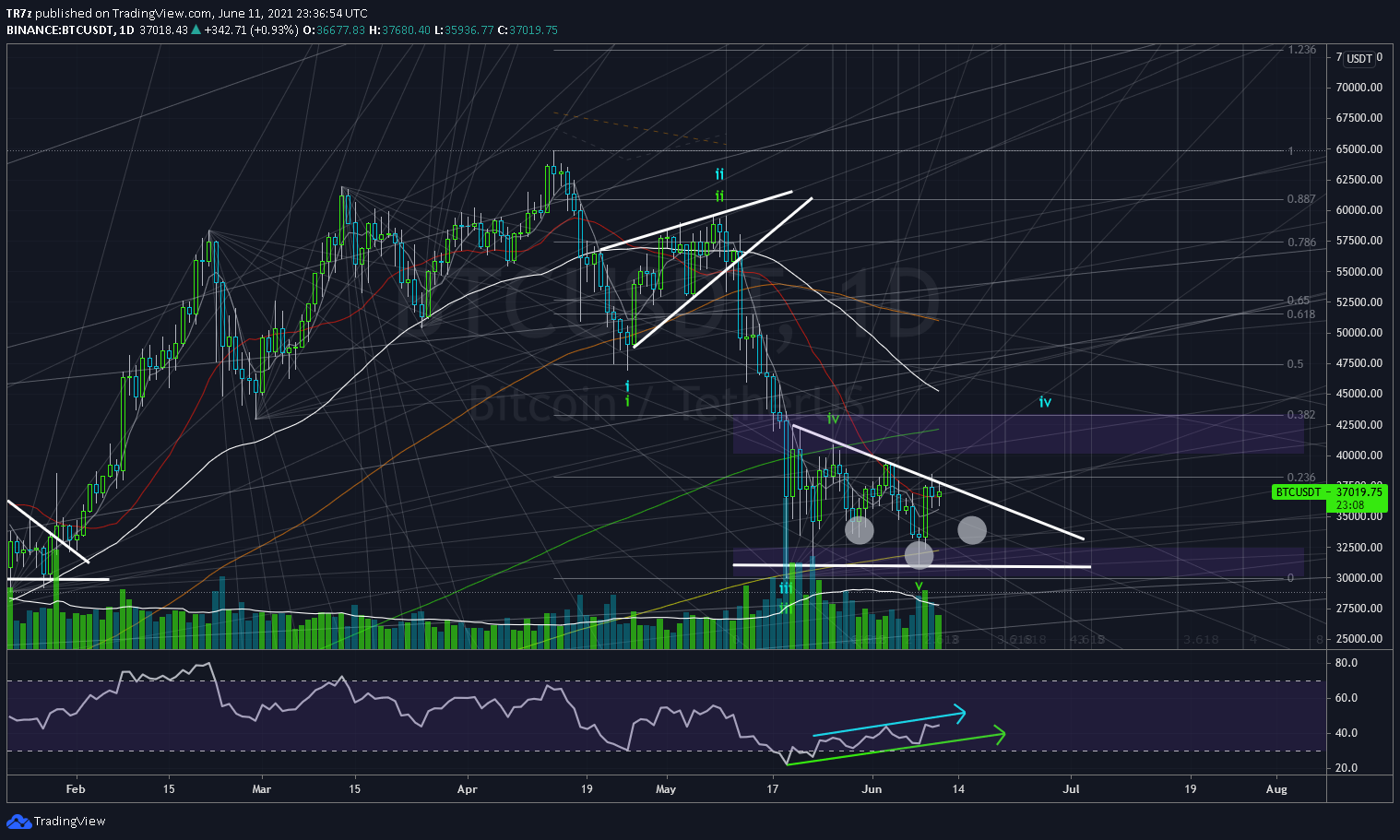Click the green BTCUSDT 37019.75 price label
Screen dimensions: 1400x840
pyautogui.click(x=1329, y=492)
